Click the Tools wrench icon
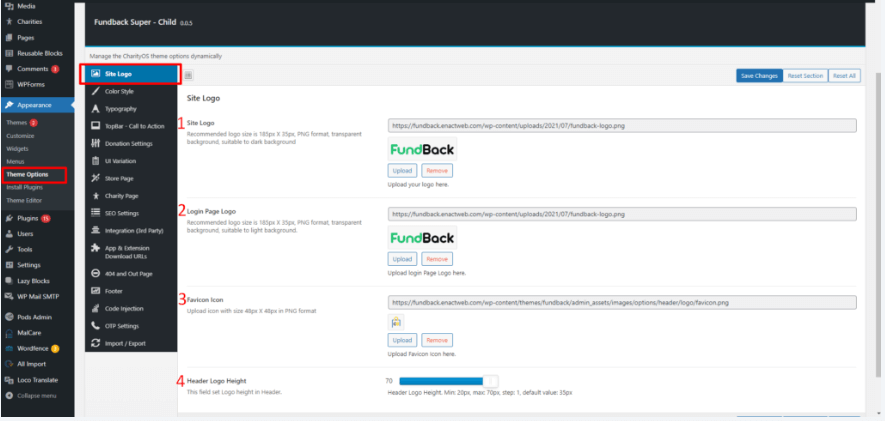This screenshot has width=885, height=421. (8, 249)
